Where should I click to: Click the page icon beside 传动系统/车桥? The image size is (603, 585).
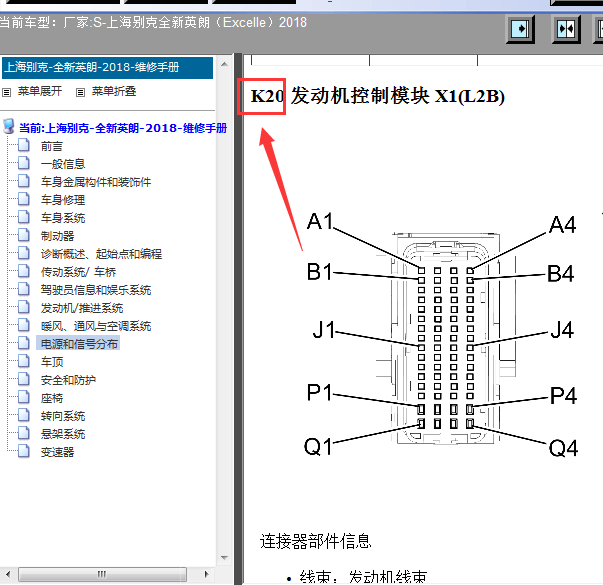coord(24,272)
